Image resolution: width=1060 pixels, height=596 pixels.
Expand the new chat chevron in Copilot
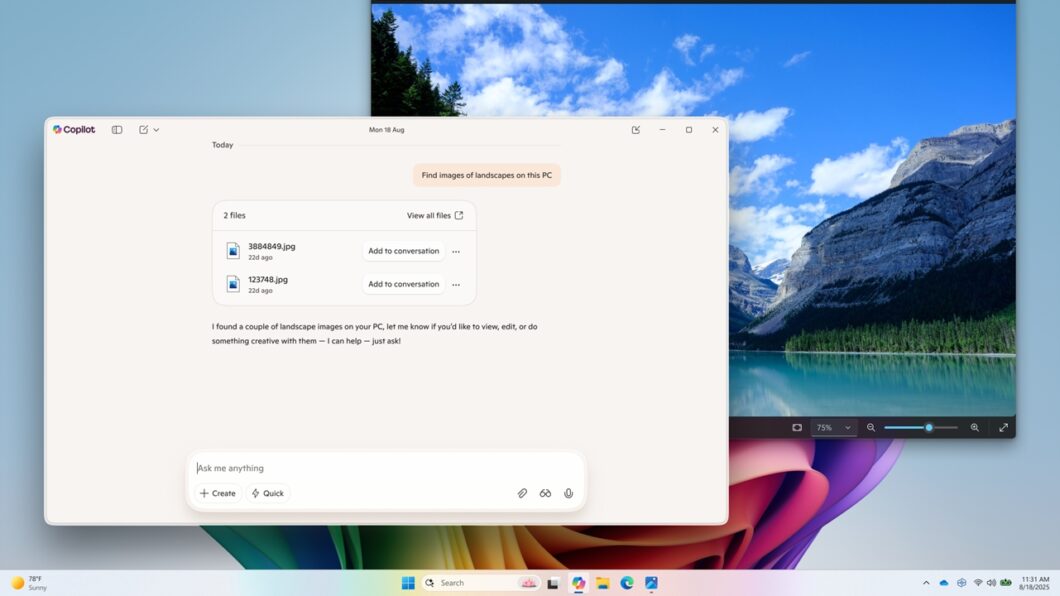156,129
